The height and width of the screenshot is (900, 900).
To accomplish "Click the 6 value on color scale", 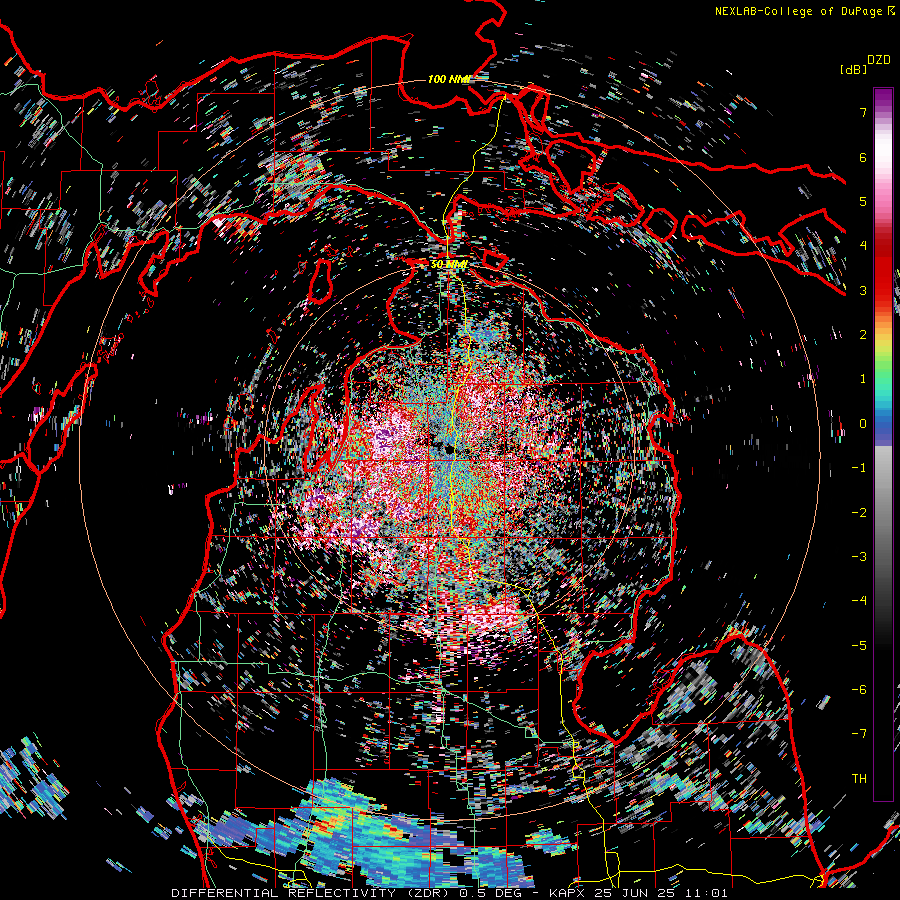I will [863, 157].
